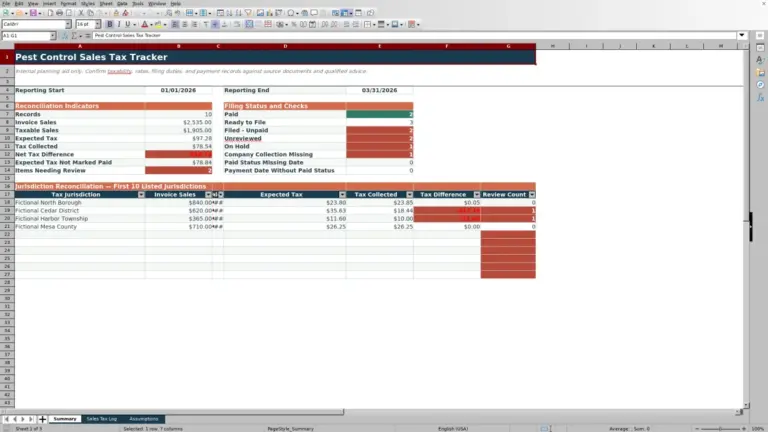This screenshot has width=768, height=432.
Task: Click the Copy icon in toolbar
Action: point(90,13)
